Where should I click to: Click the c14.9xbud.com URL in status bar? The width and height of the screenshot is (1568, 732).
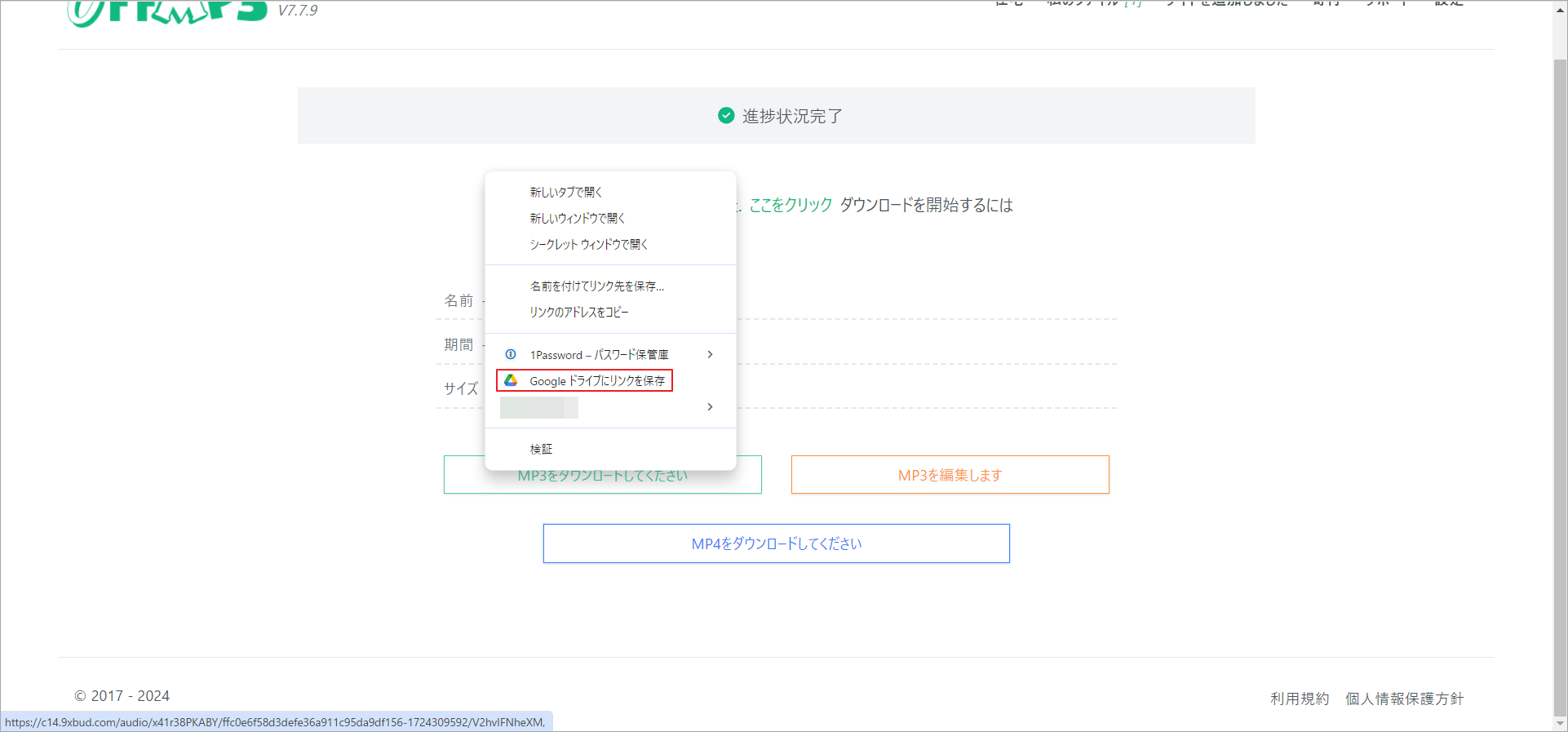pyautogui.click(x=275, y=722)
